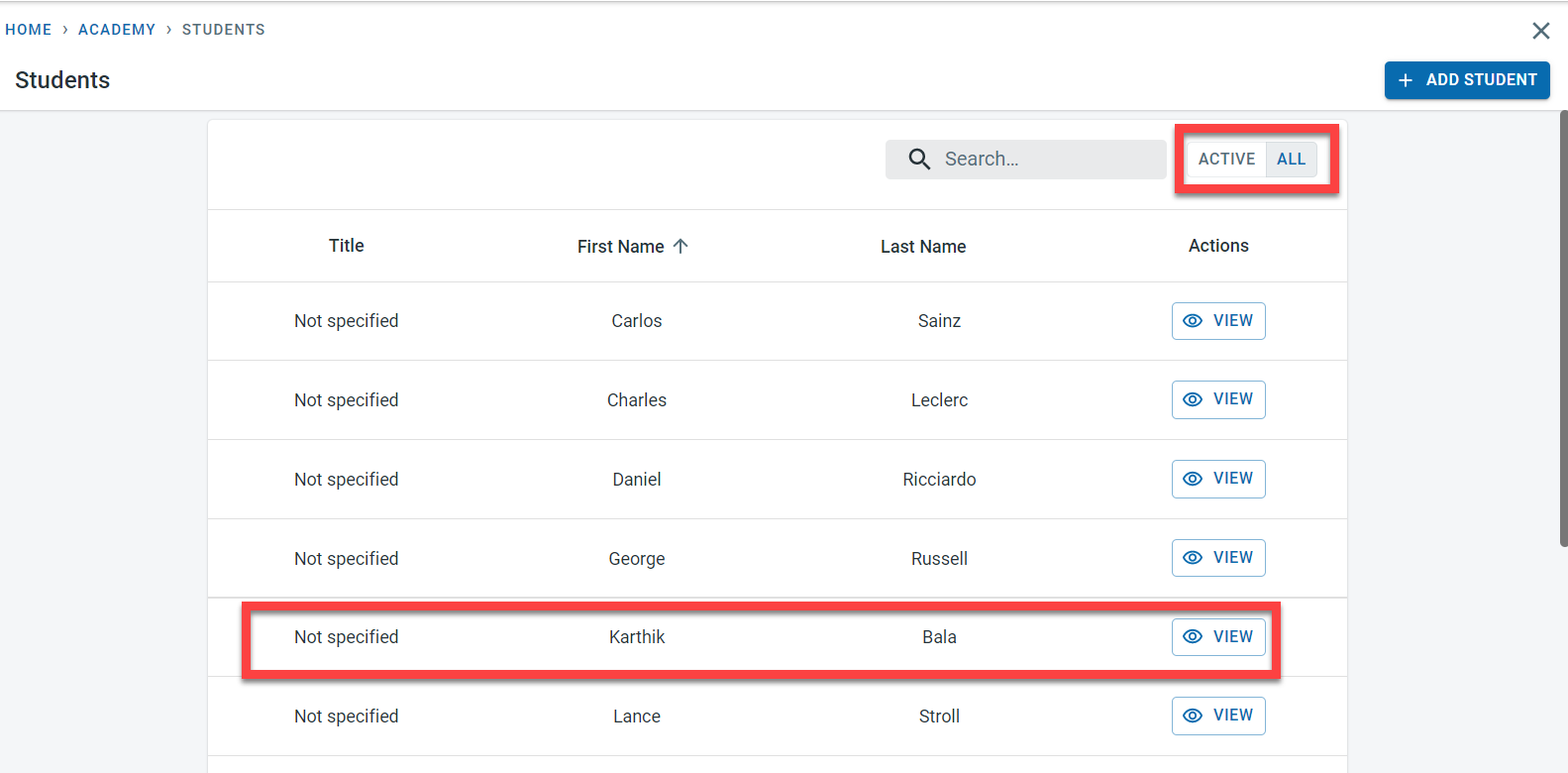Click the search magnifier icon
This screenshot has width=1568, height=773.
(919, 160)
